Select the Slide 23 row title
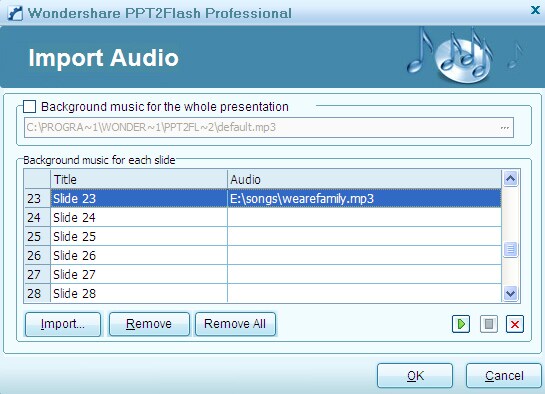Viewport: 545px width, 394px height. coord(139,198)
